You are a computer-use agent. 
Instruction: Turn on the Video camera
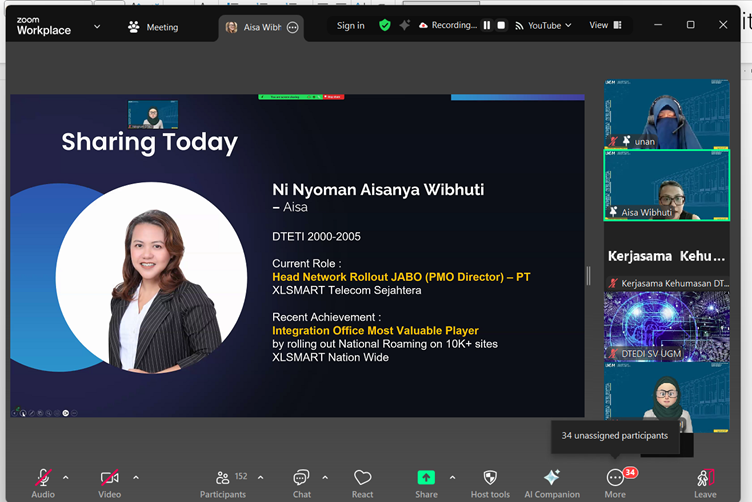[109, 479]
